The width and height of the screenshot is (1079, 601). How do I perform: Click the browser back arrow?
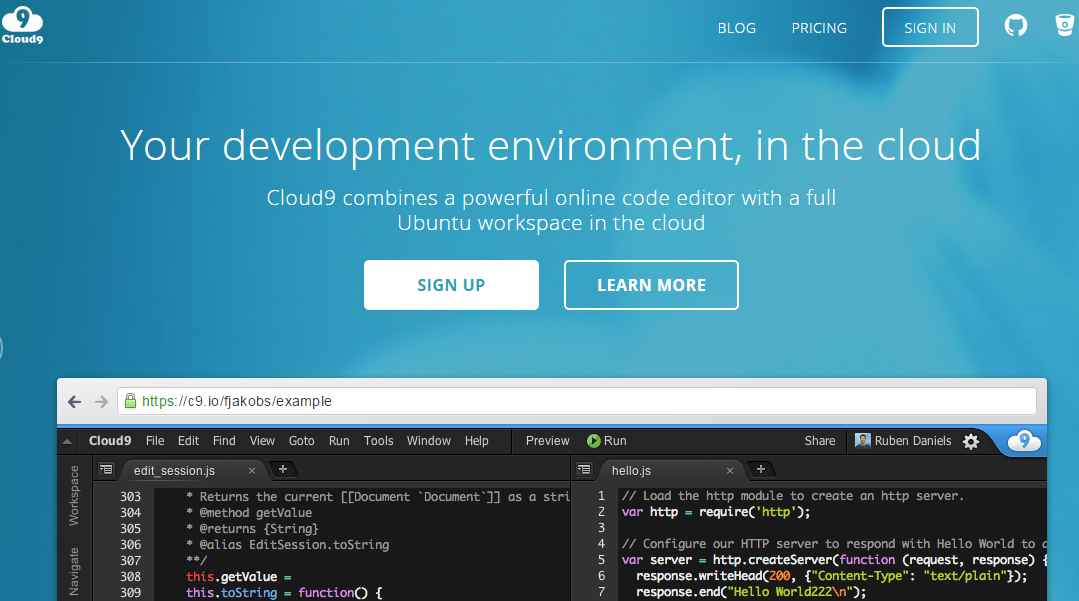pyautogui.click(x=74, y=401)
